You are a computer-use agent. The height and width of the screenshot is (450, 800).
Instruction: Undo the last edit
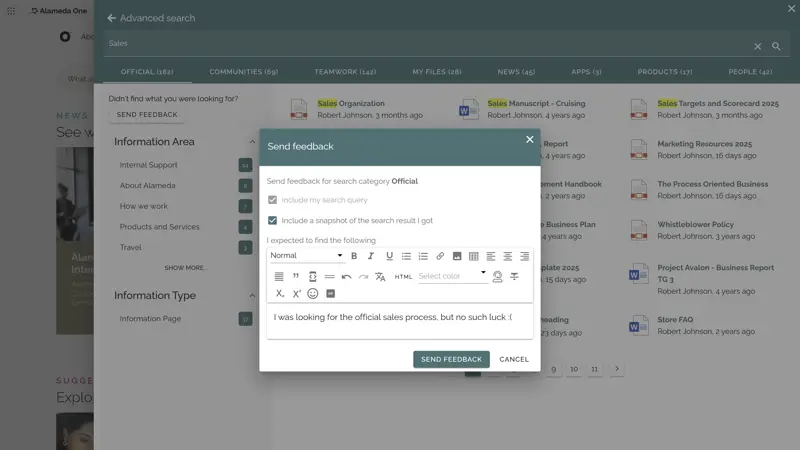[346, 277]
